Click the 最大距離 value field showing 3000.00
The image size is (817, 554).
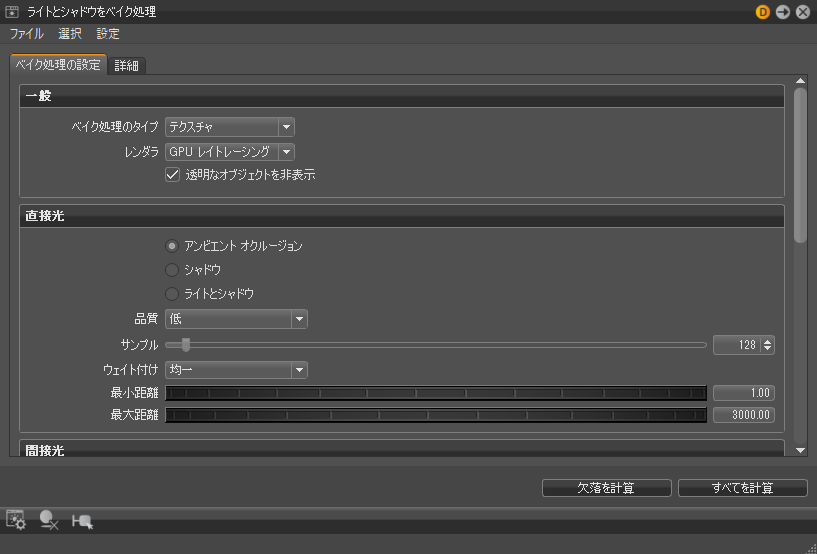(744, 415)
